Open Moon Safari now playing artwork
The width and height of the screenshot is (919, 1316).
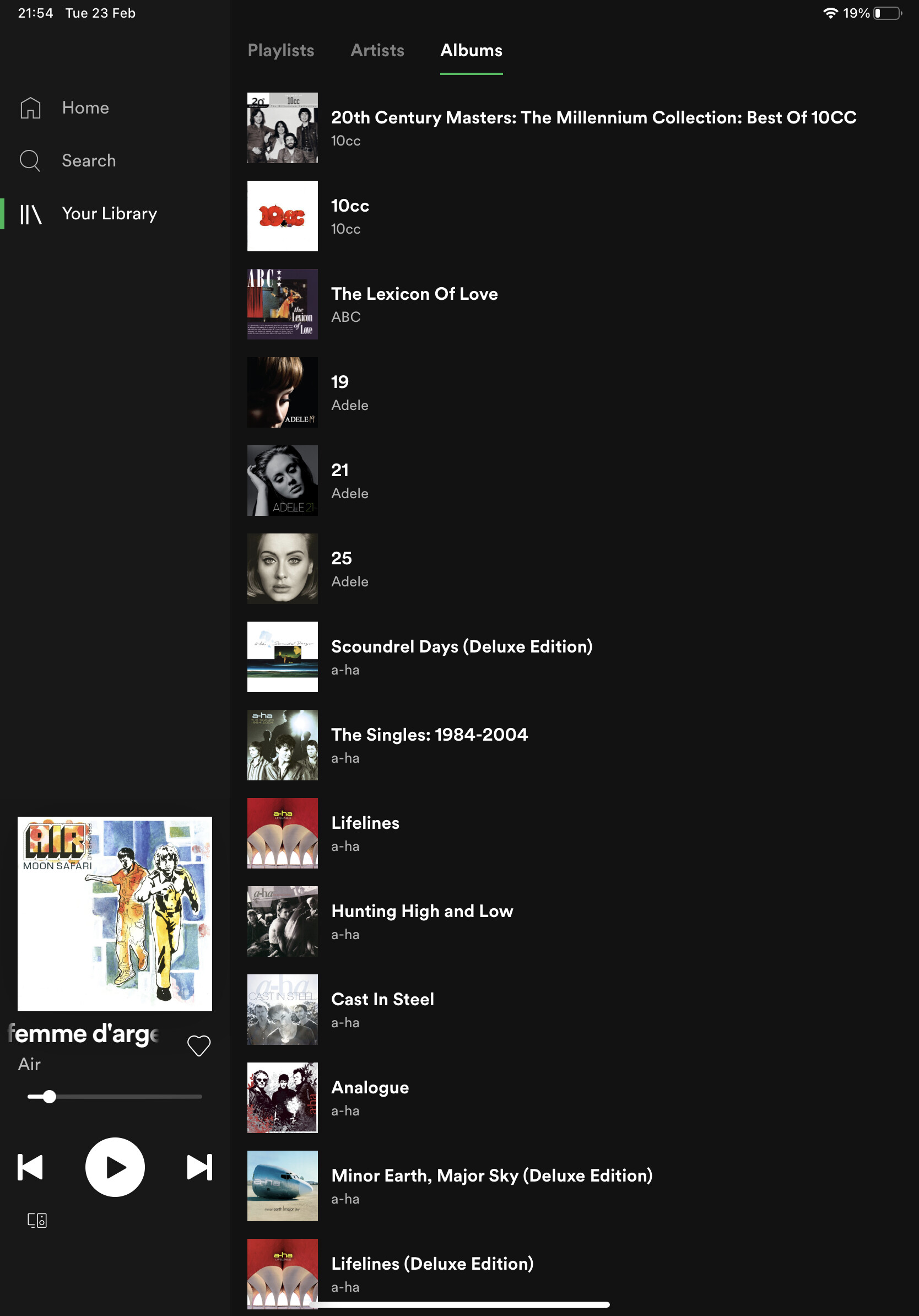click(x=115, y=914)
